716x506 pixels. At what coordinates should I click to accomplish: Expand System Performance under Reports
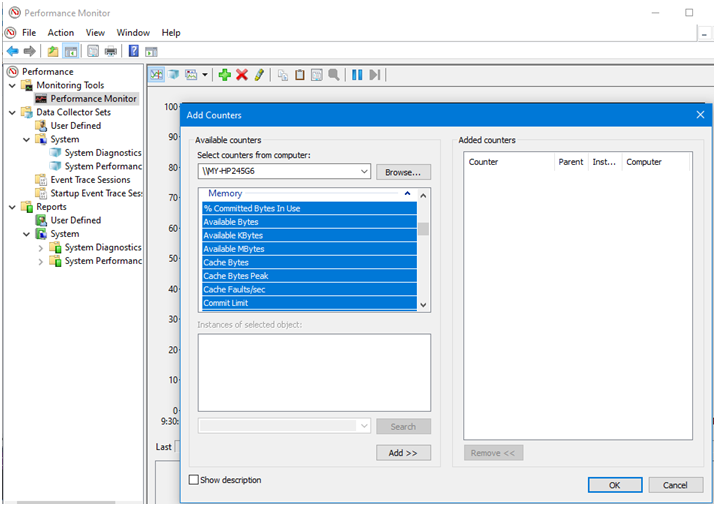coord(41,262)
